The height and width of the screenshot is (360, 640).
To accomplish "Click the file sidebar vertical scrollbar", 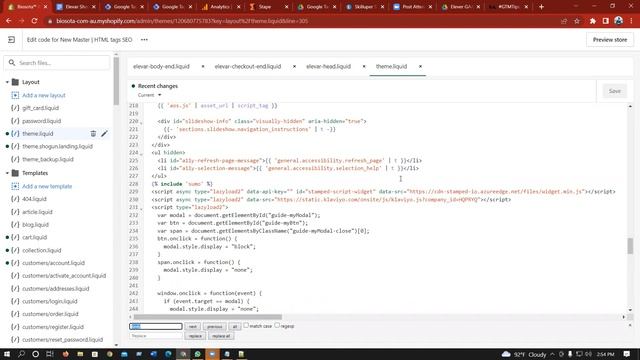I will [116, 81].
